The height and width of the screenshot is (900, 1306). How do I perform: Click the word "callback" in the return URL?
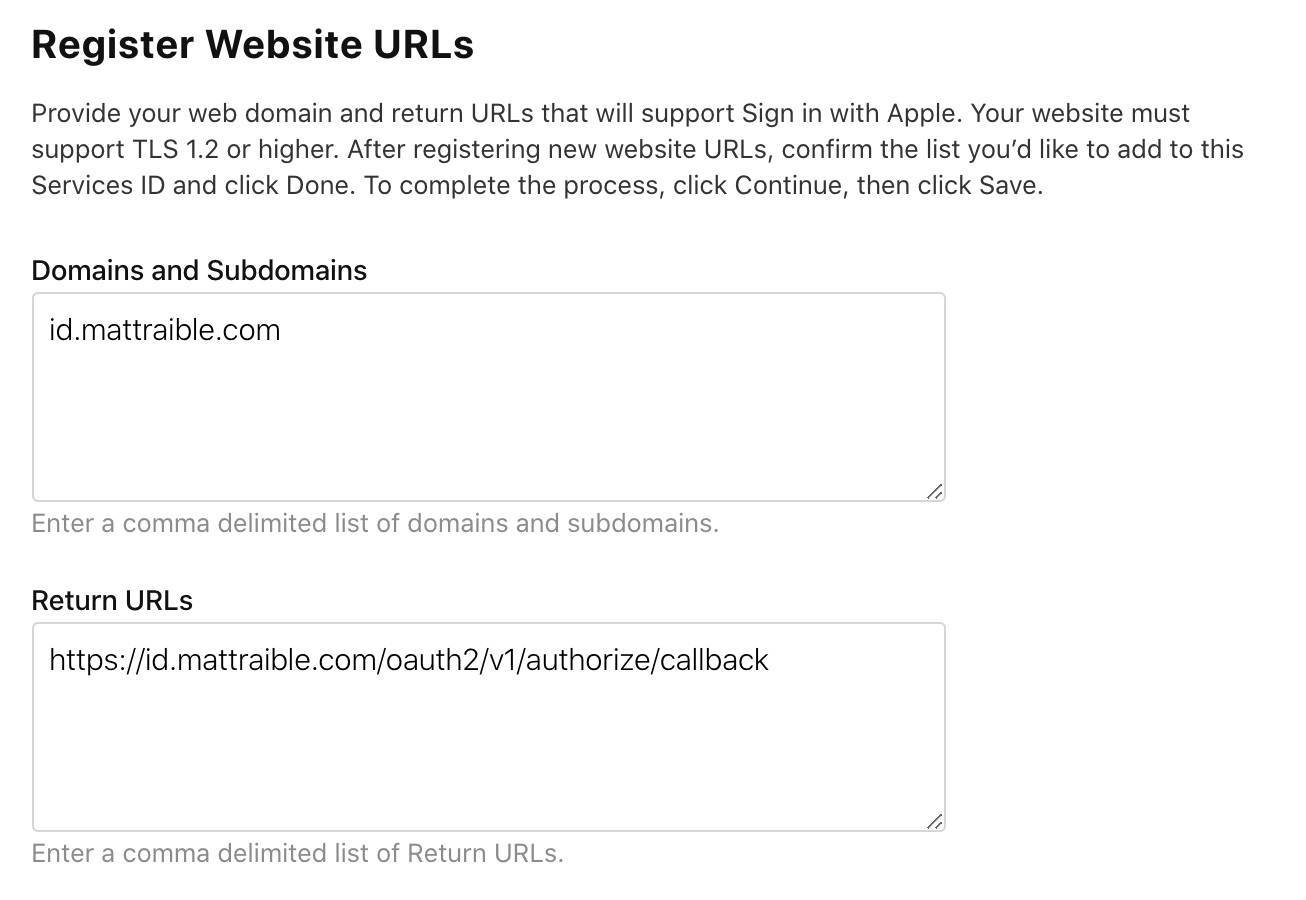tap(715, 660)
